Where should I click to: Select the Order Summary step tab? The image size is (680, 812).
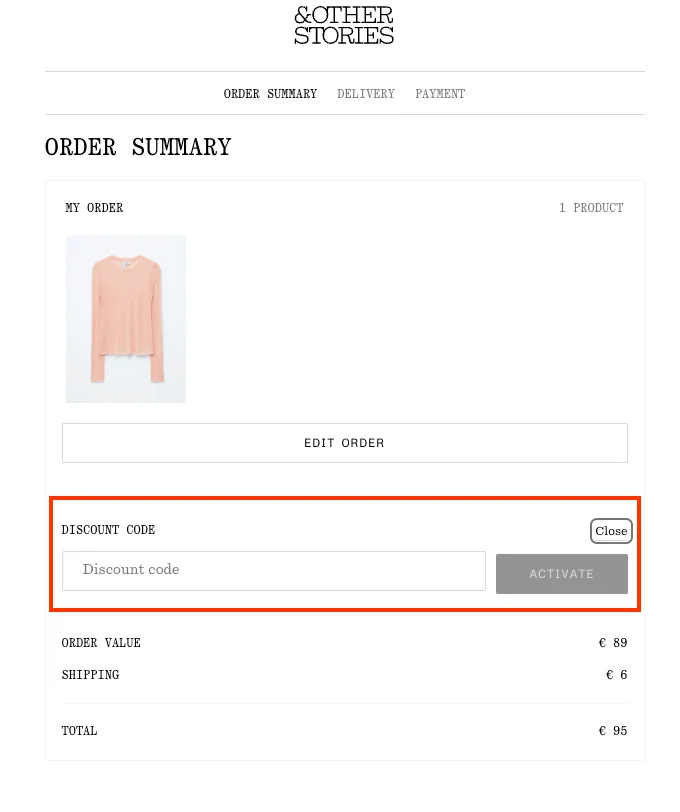tap(270, 94)
